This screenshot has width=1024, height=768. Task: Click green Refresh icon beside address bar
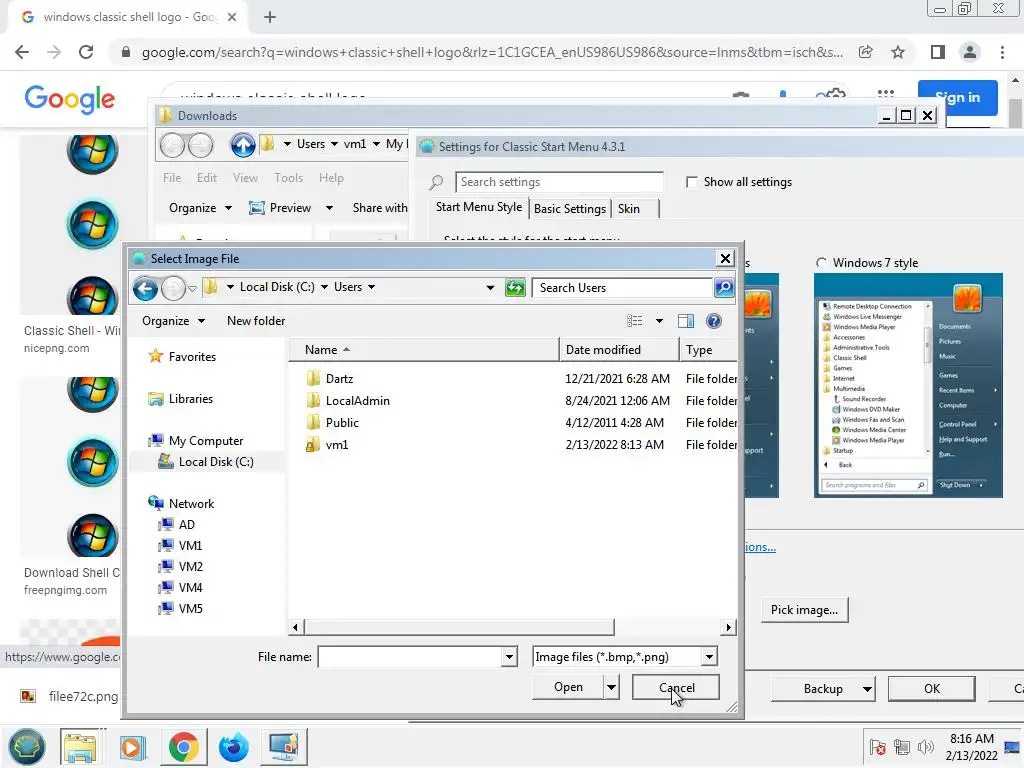[515, 287]
